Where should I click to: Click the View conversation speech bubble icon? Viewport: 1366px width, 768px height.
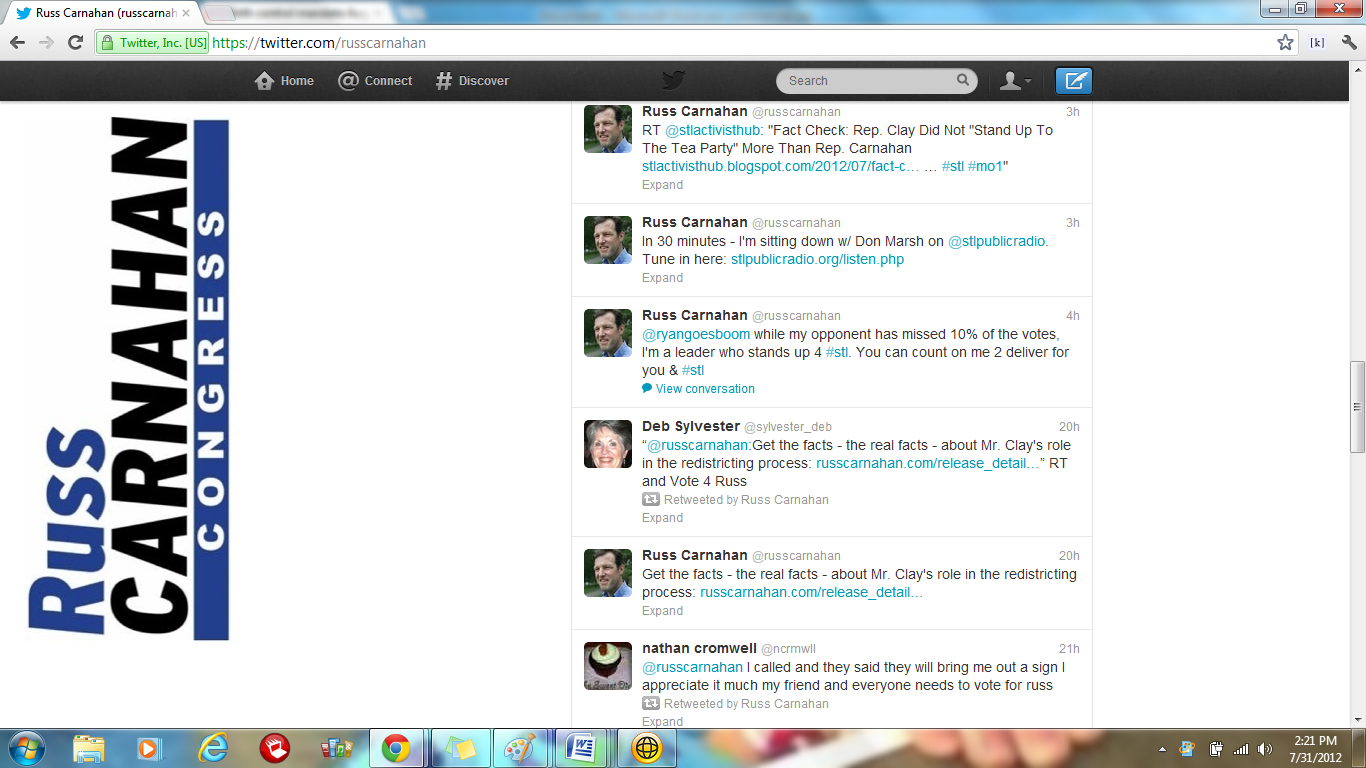pos(647,388)
